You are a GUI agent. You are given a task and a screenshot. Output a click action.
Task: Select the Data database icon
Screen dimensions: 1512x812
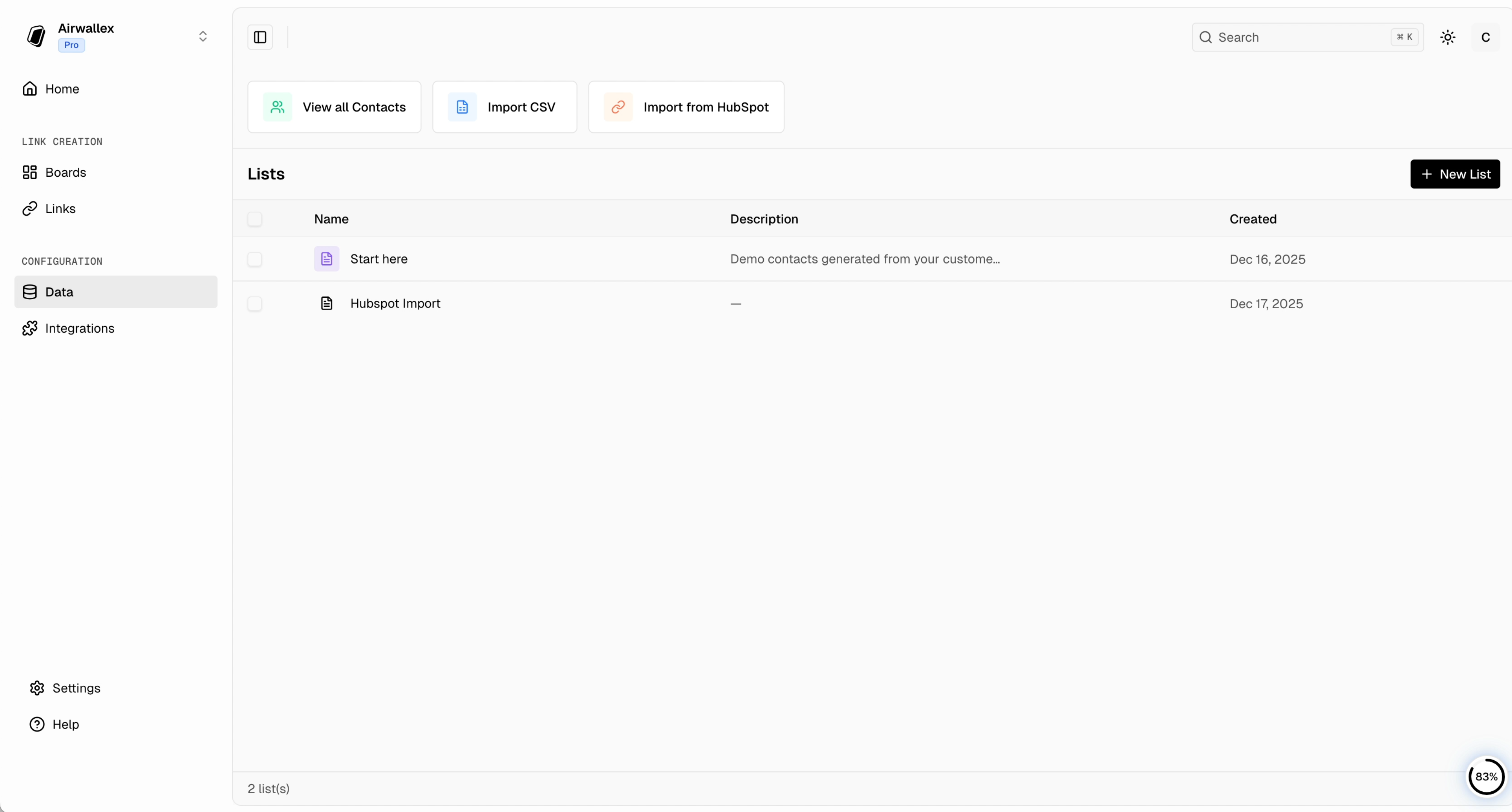click(30, 292)
